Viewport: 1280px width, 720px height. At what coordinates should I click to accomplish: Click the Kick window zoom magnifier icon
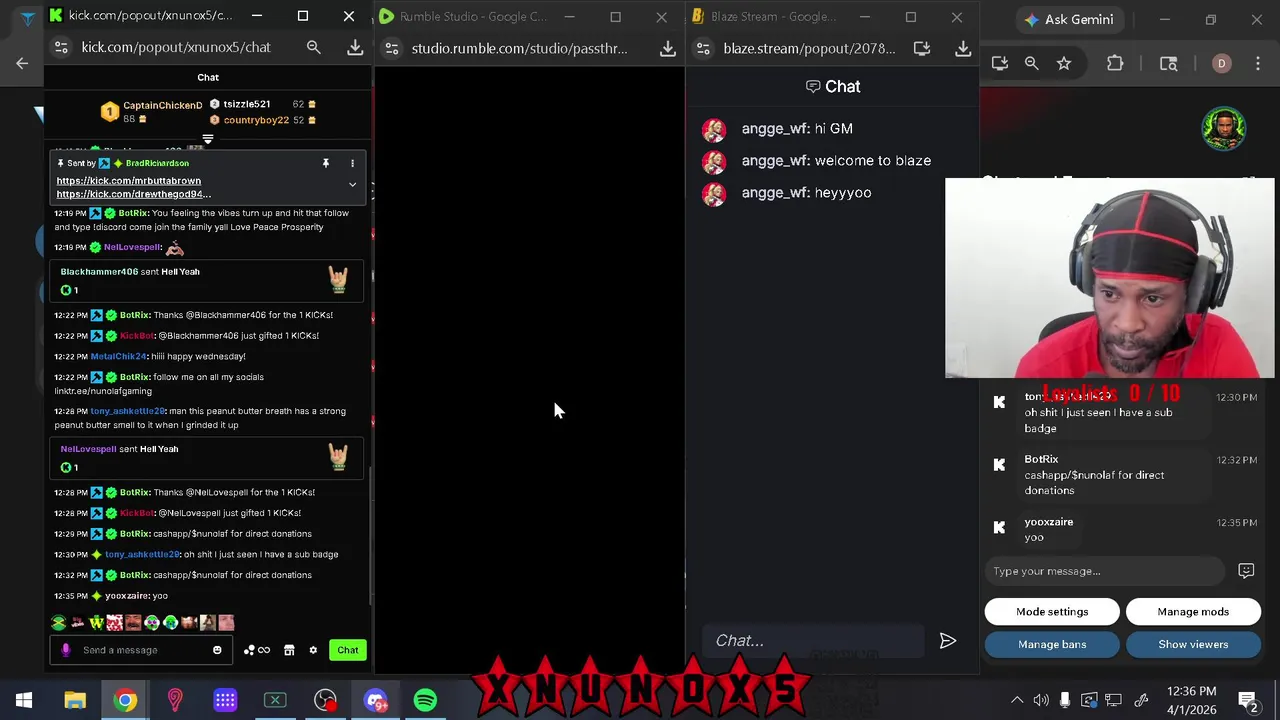point(314,47)
